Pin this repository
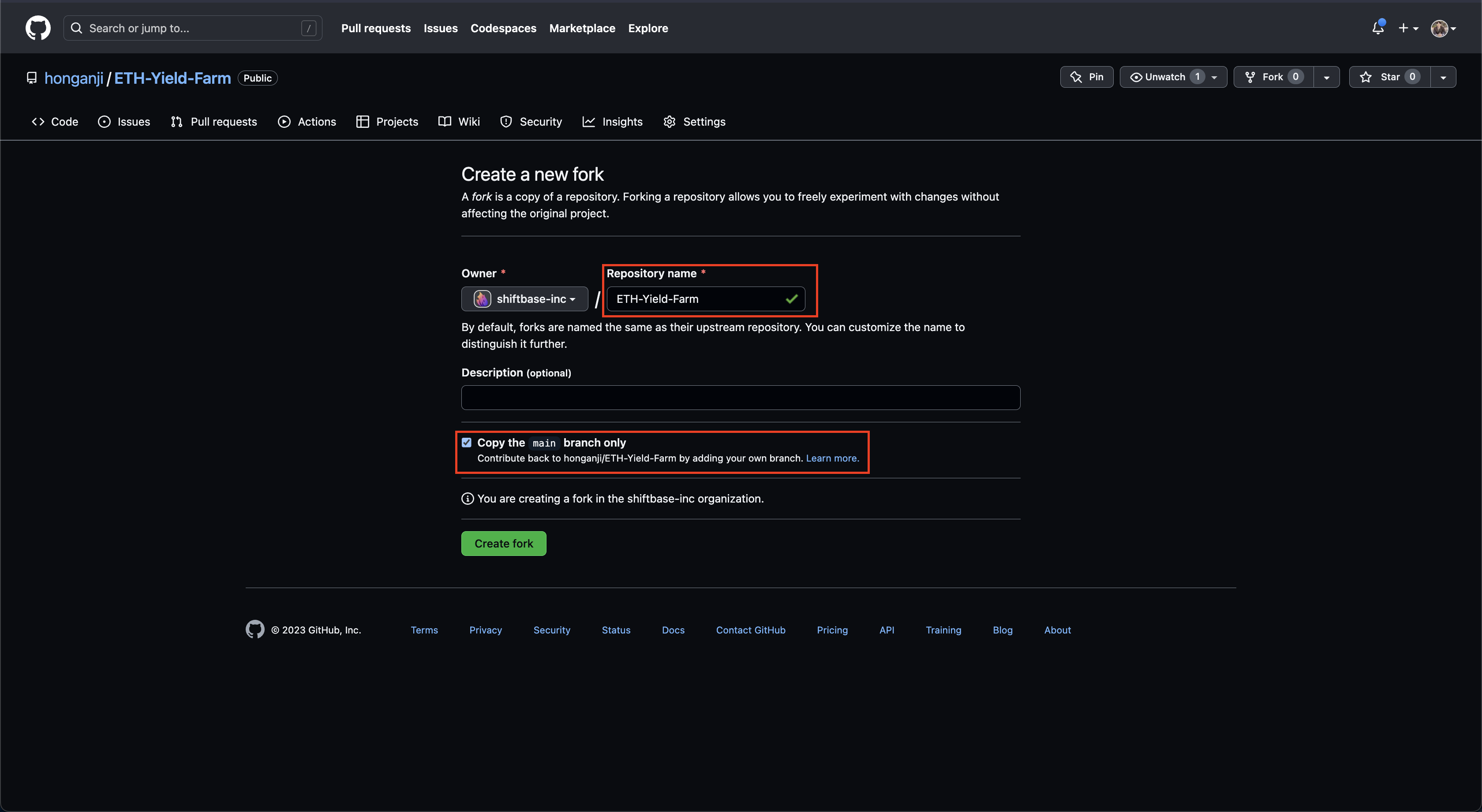 point(1086,77)
